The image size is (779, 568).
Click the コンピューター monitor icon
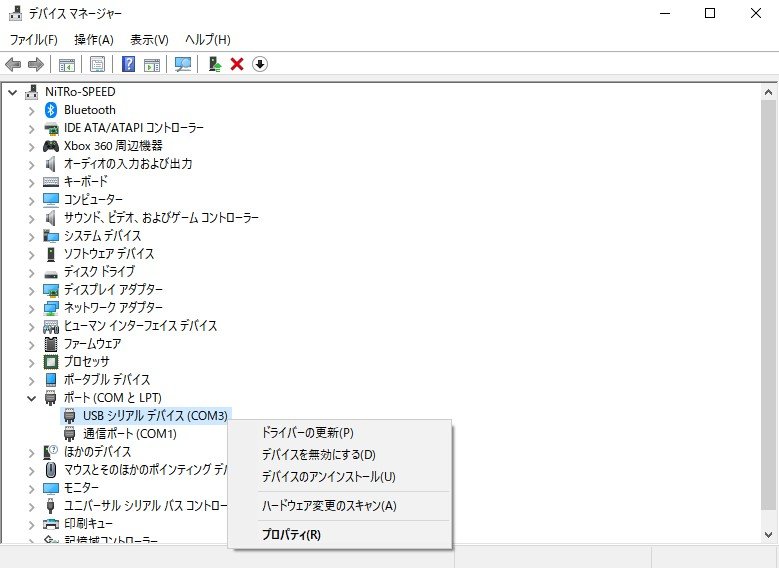coord(51,200)
